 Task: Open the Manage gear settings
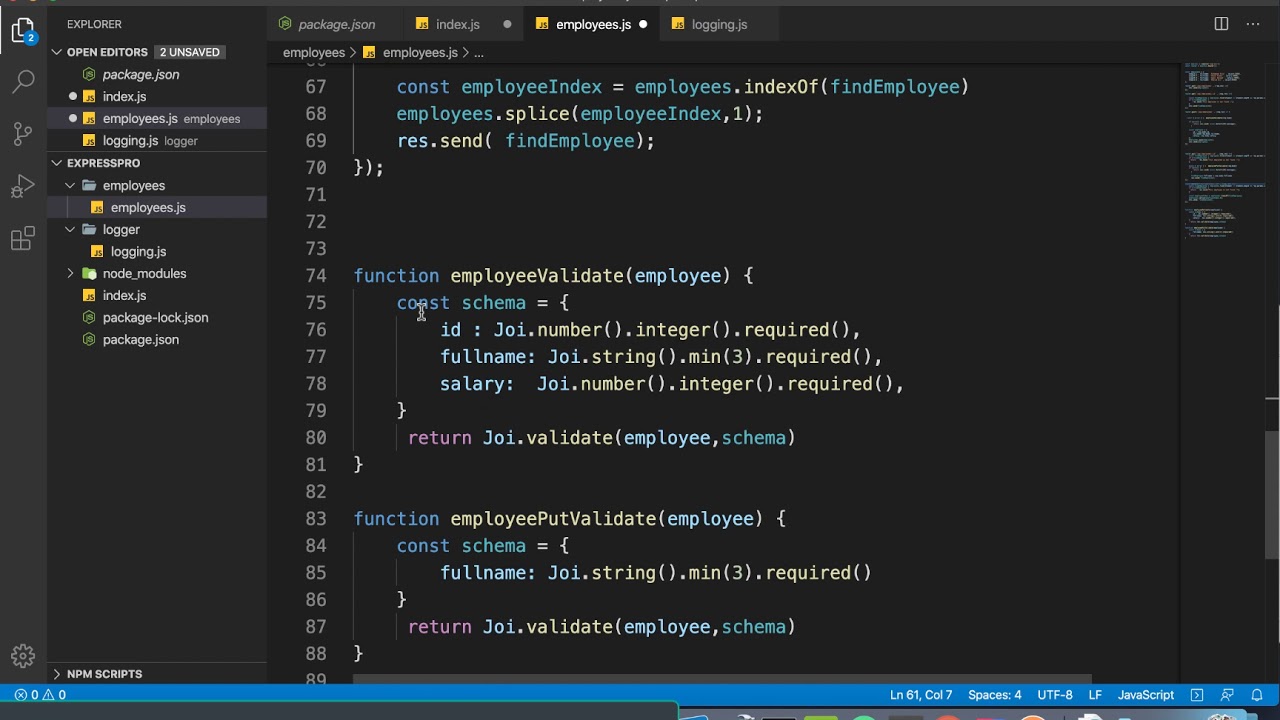coord(23,656)
